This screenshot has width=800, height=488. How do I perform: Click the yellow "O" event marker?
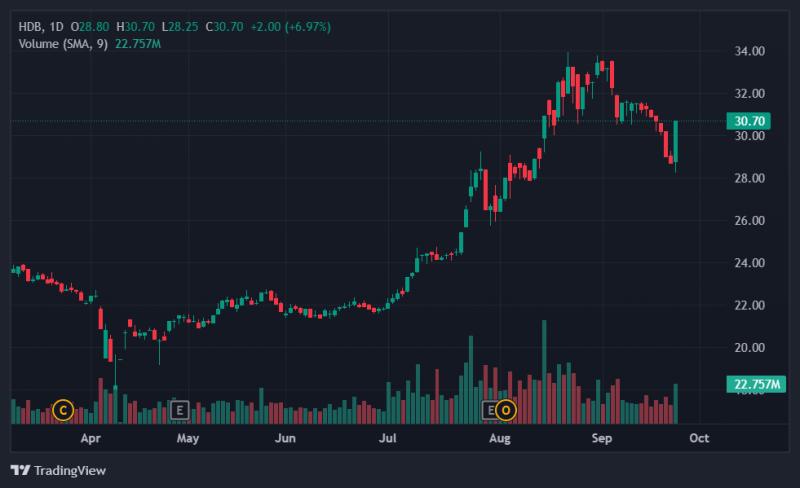(x=506, y=410)
